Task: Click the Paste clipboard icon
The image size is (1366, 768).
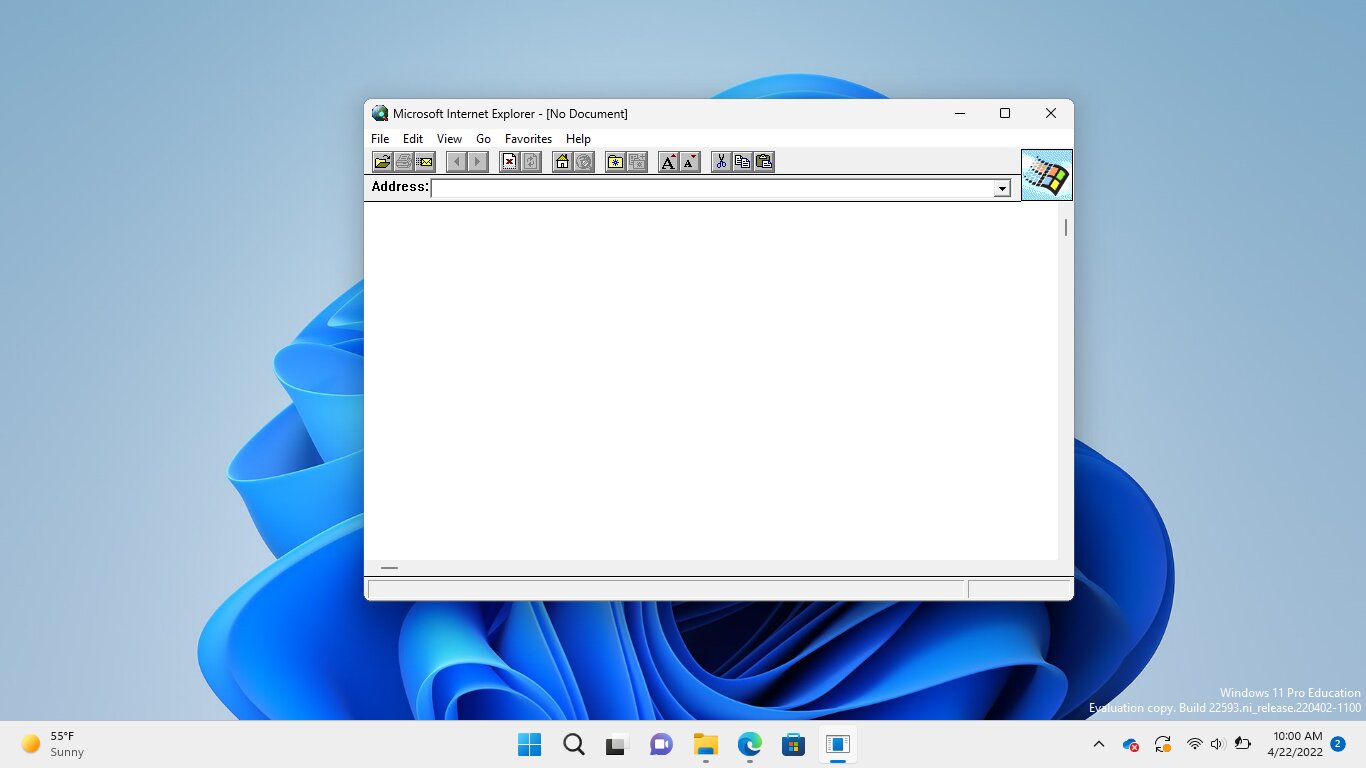Action: [x=764, y=162]
